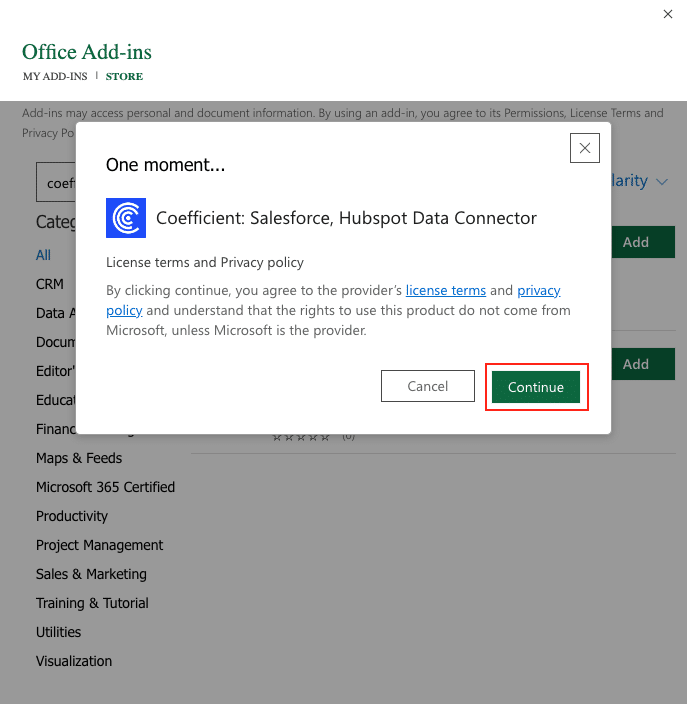Image resolution: width=687 pixels, height=704 pixels.
Task: Open the Maps & Feeds category
Action: [79, 458]
